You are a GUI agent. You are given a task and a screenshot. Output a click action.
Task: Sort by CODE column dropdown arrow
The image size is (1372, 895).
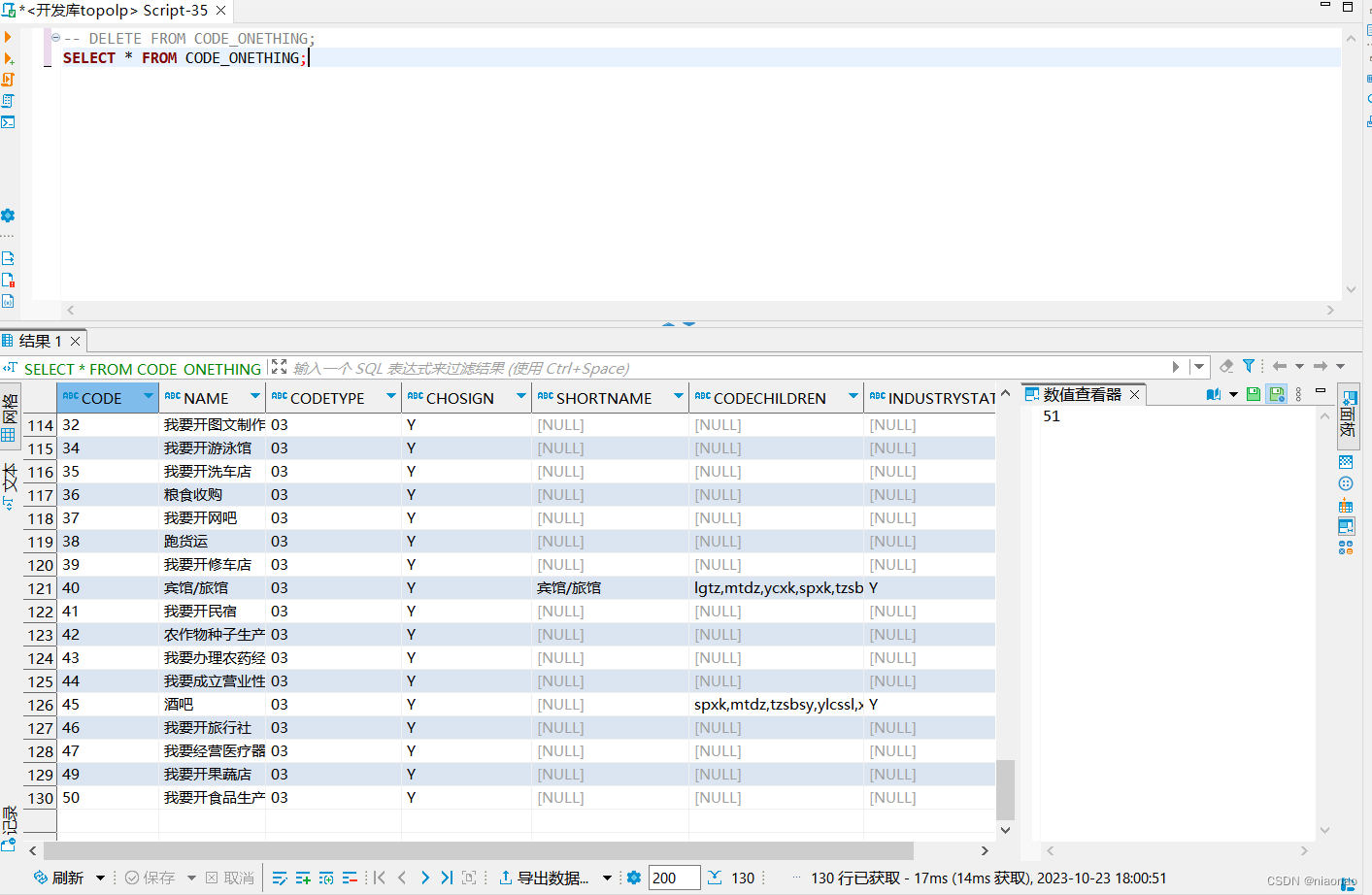tap(149, 396)
